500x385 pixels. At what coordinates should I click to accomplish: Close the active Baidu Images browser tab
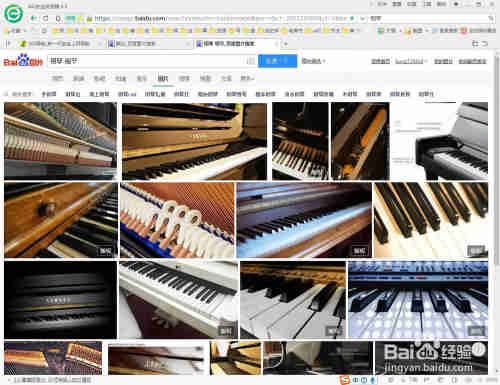[x=276, y=44]
